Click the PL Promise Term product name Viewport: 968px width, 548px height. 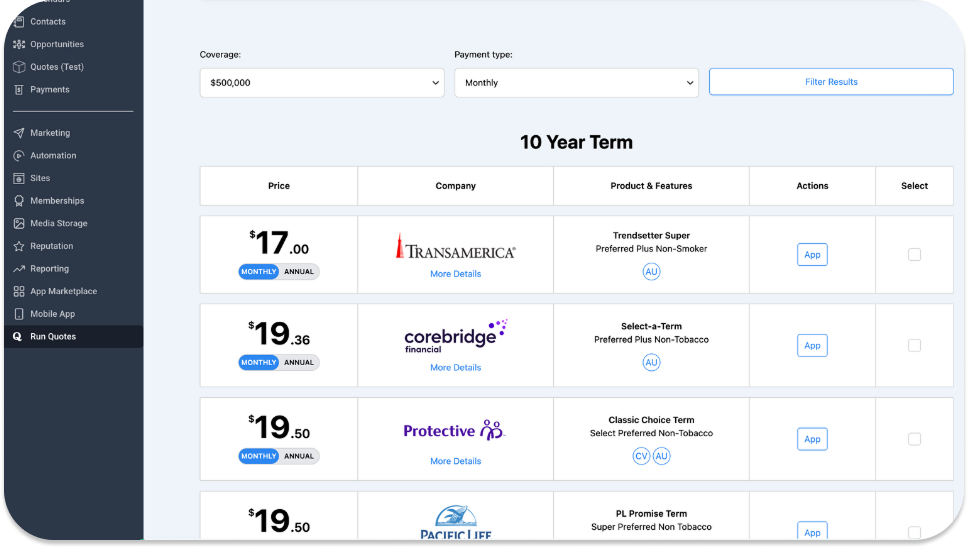coord(651,514)
